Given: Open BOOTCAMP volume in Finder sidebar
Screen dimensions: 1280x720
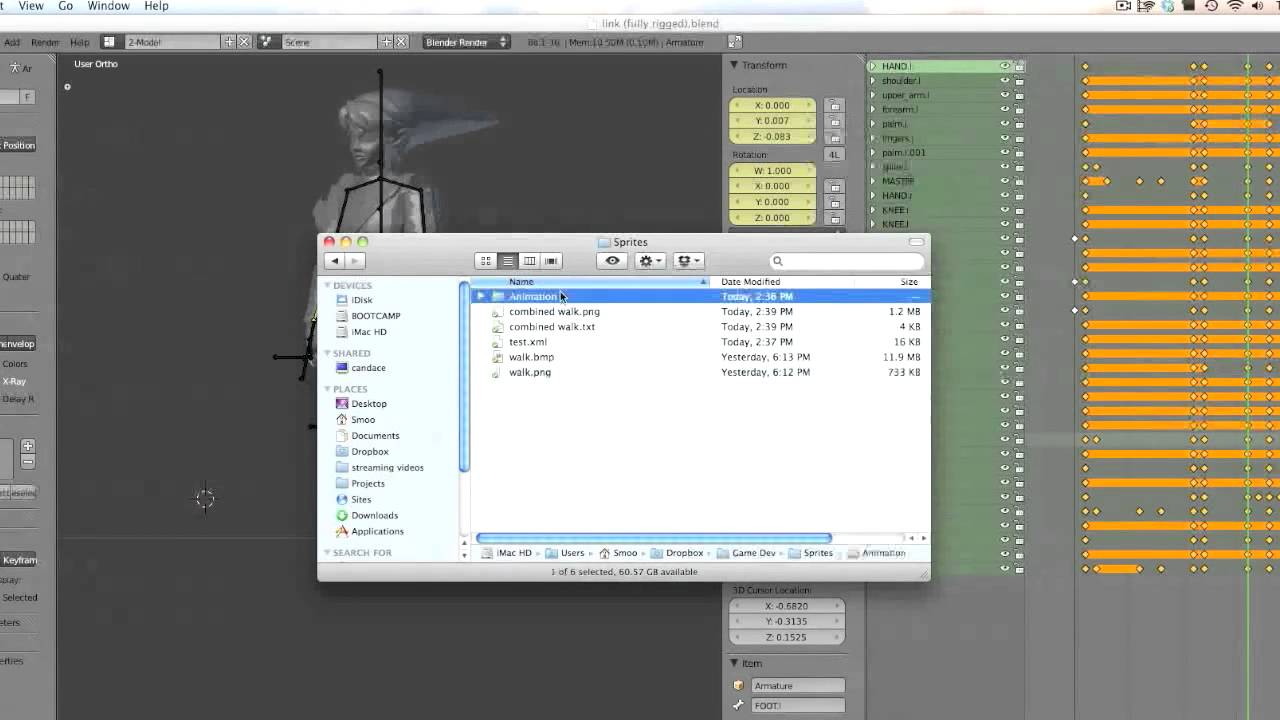Looking at the screenshot, I should 375,316.
